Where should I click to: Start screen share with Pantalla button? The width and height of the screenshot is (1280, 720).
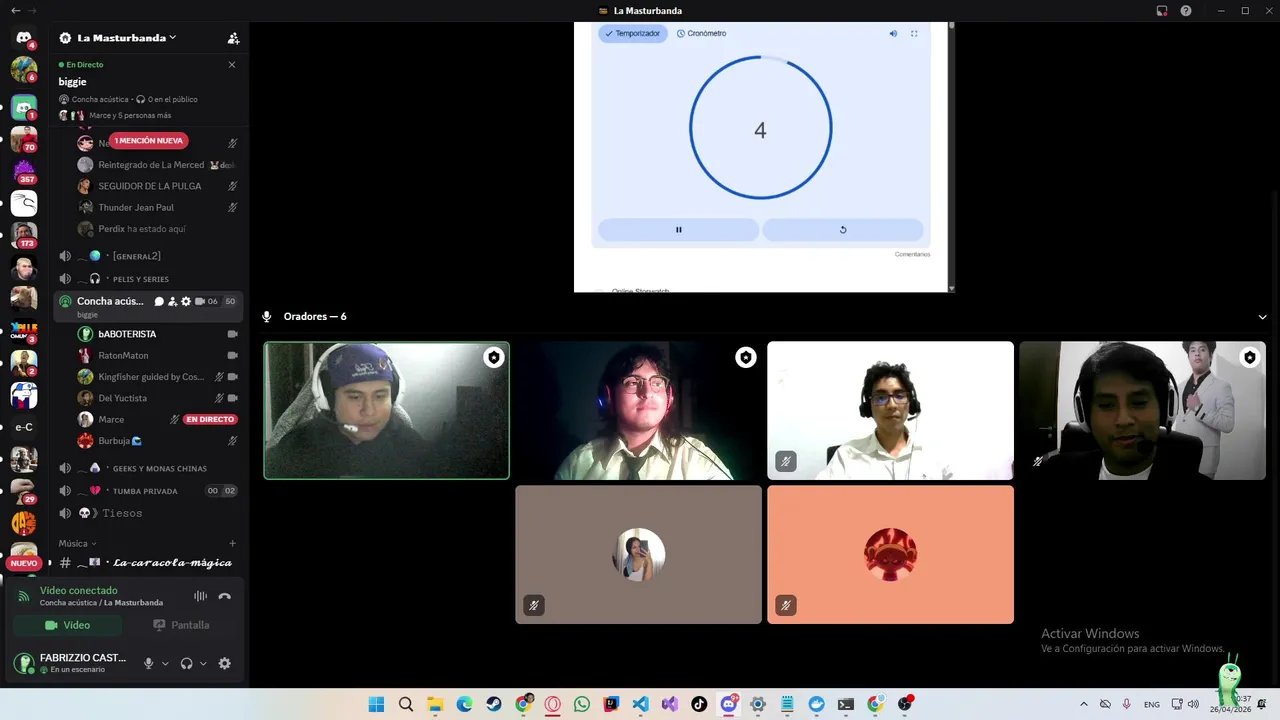pos(181,625)
